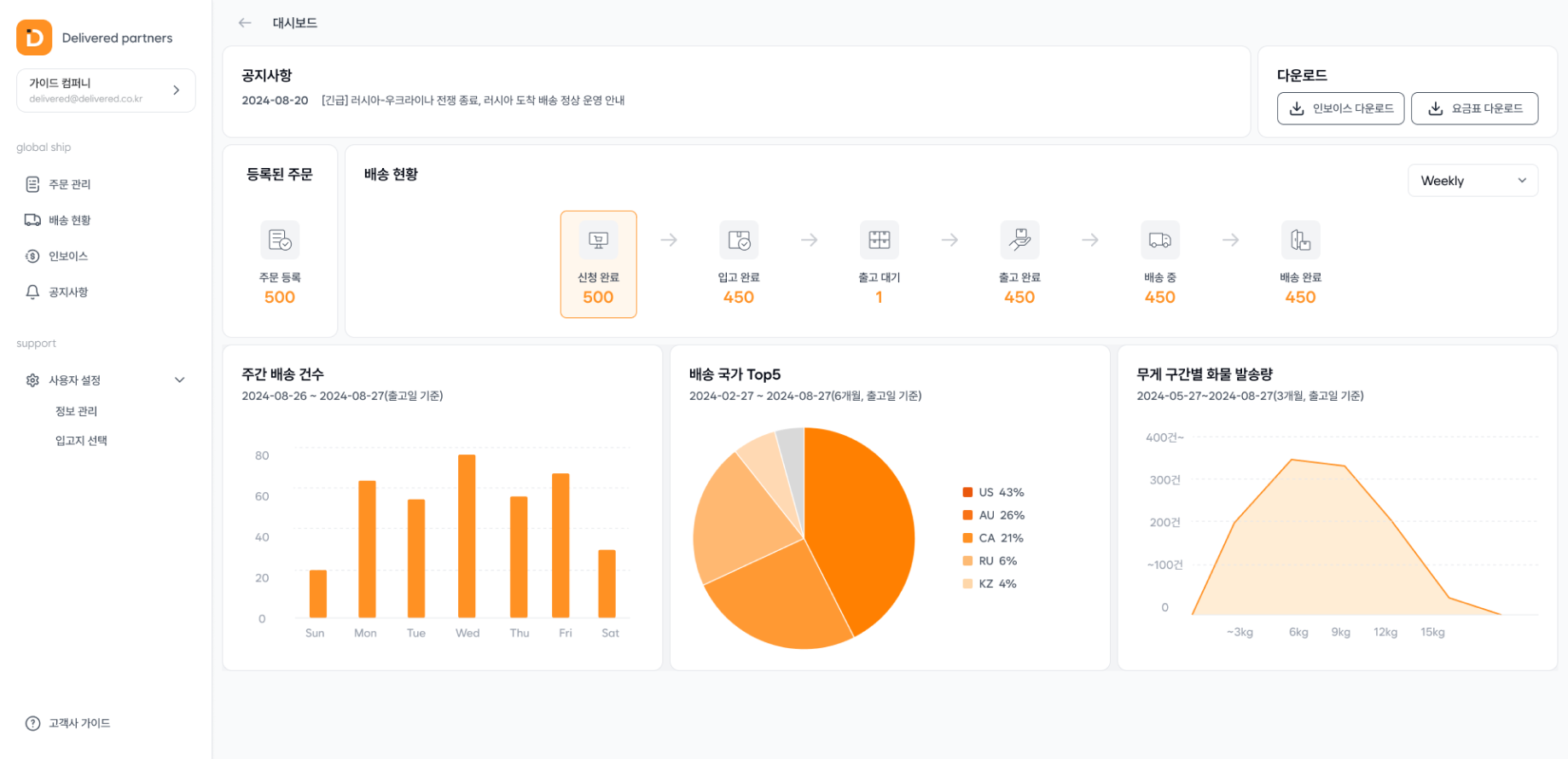Click the 주문 등록 document icon

(x=280, y=240)
